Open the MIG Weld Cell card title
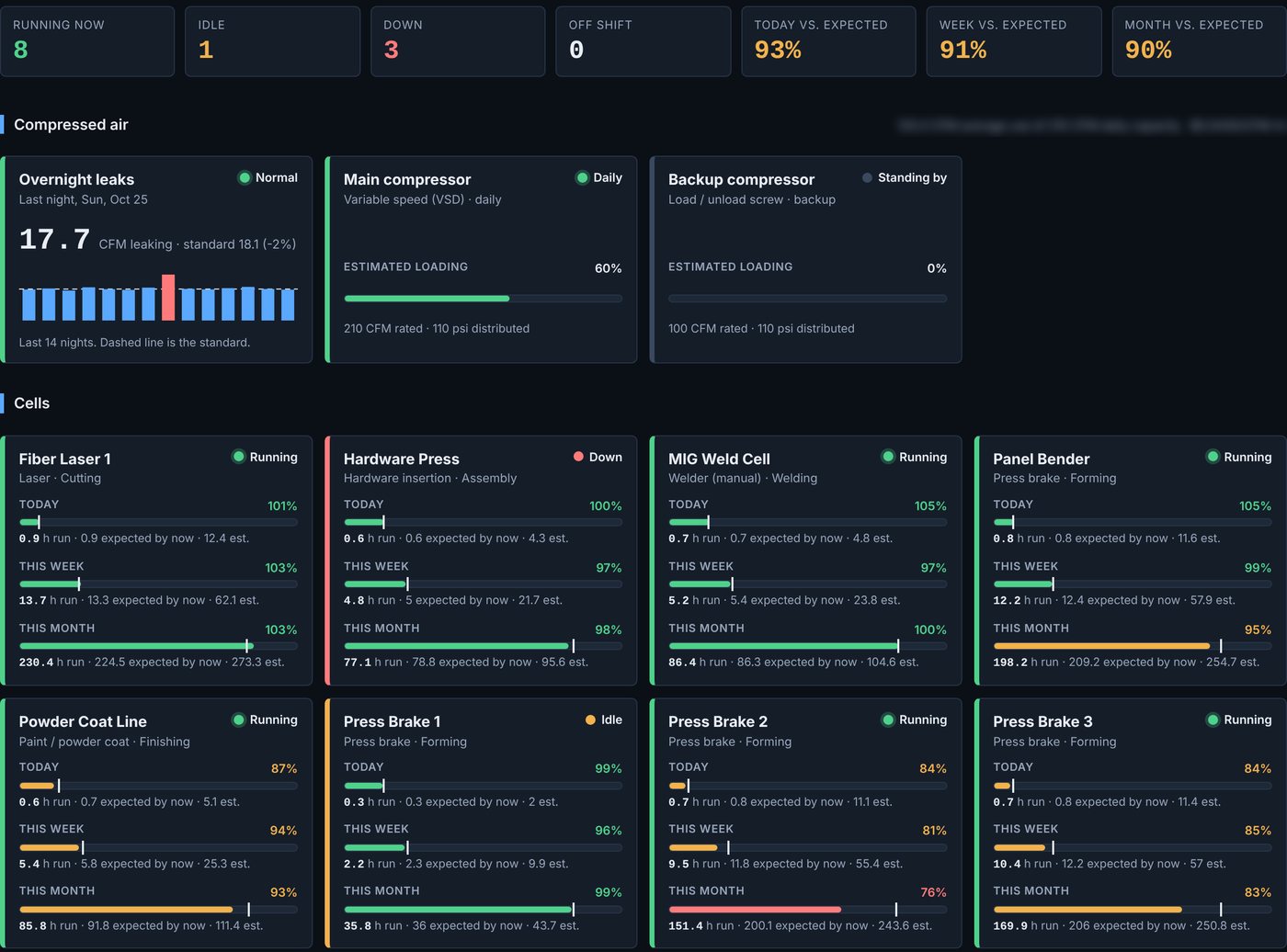Image resolution: width=1287 pixels, height=952 pixels. coord(719,459)
